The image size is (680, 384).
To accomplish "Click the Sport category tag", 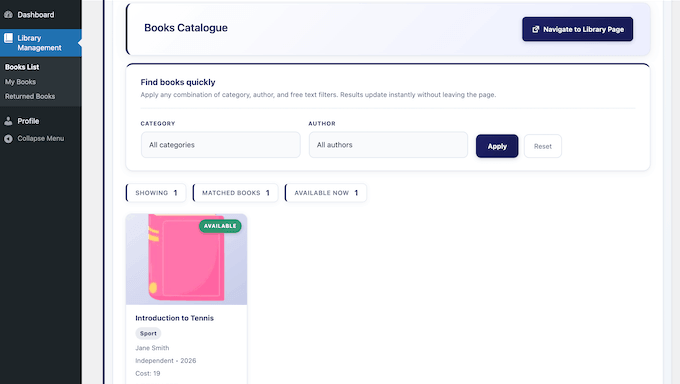I will 148,333.
